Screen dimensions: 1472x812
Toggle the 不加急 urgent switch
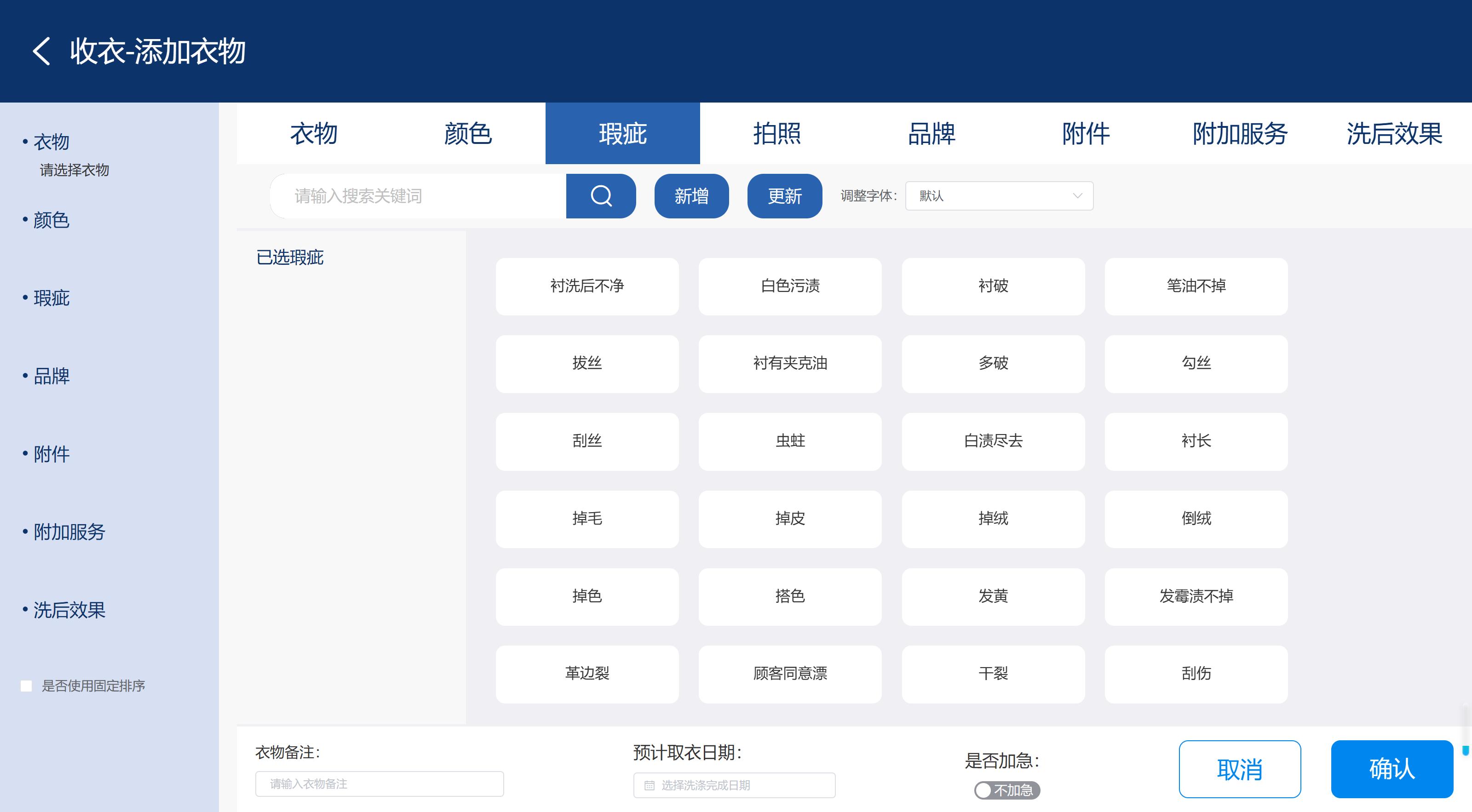pyautogui.click(x=1006, y=790)
